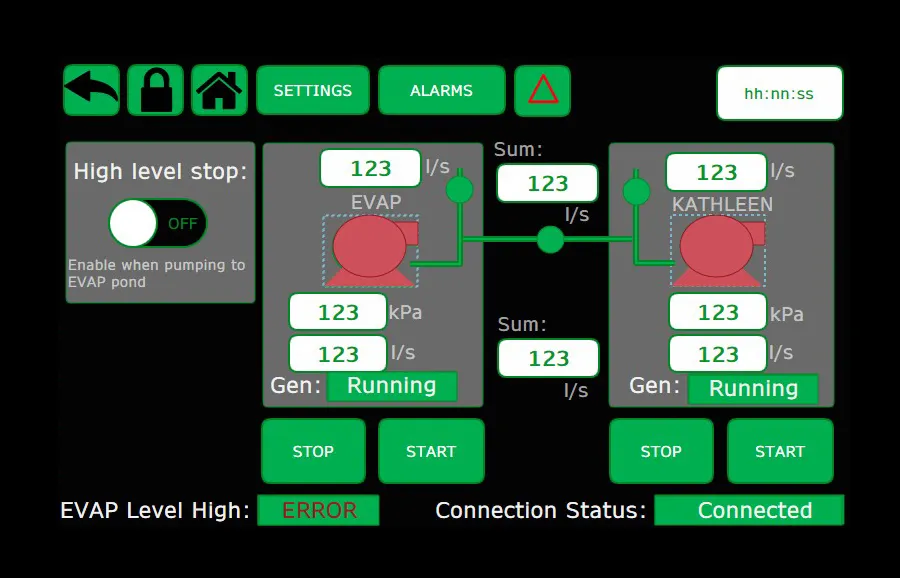Toggle the High level stop switch
The height and width of the screenshot is (578, 900).
tap(158, 224)
